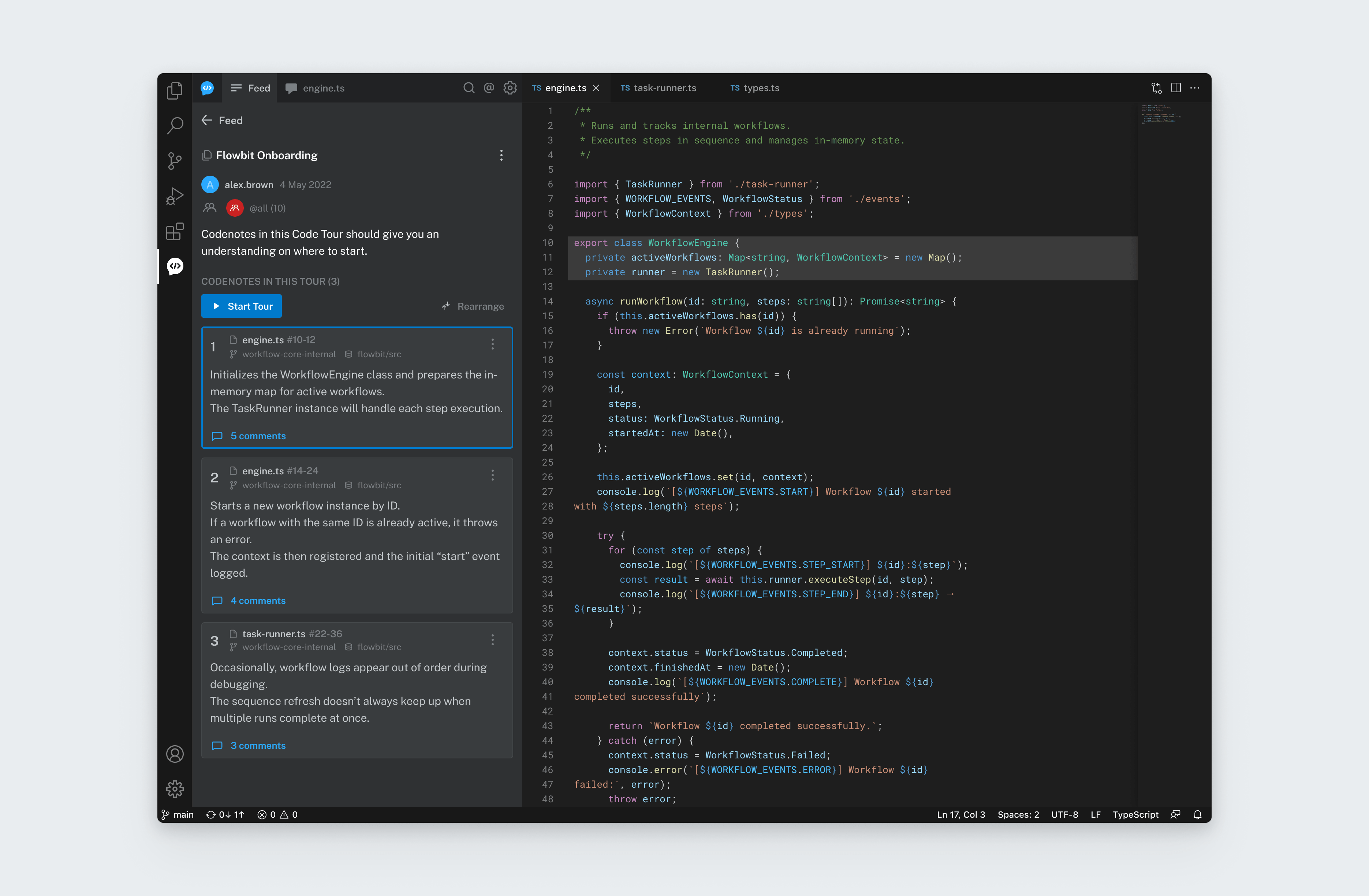
Task: Click the compare changes icon in editor toolbar
Action: pyautogui.click(x=1156, y=88)
